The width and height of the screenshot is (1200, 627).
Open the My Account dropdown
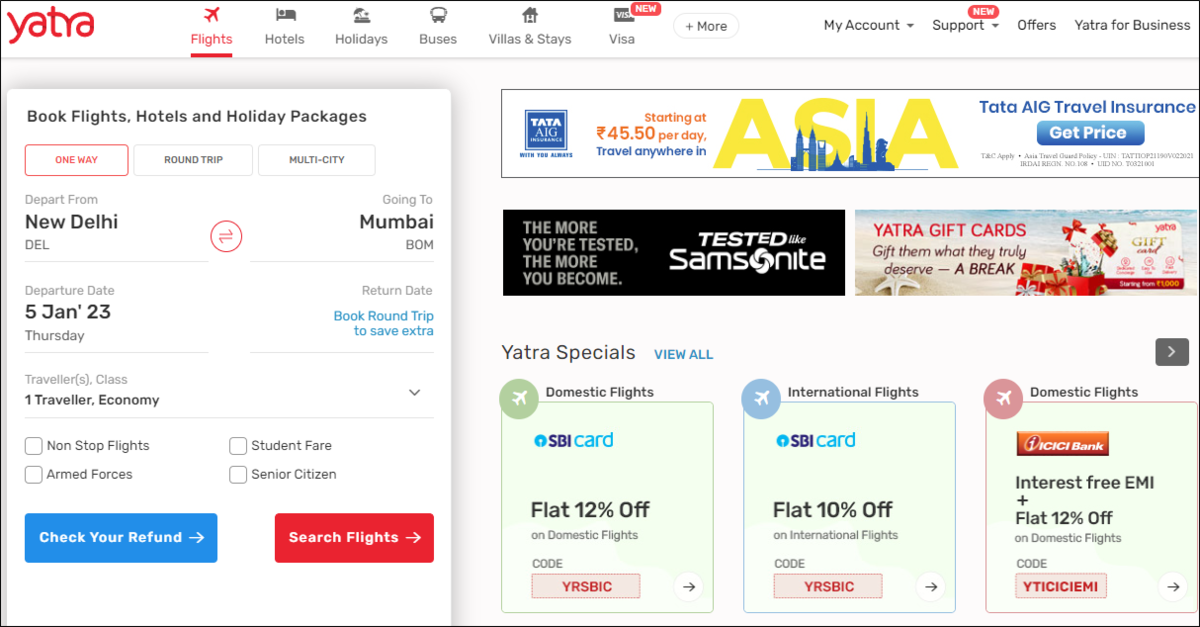(x=869, y=25)
